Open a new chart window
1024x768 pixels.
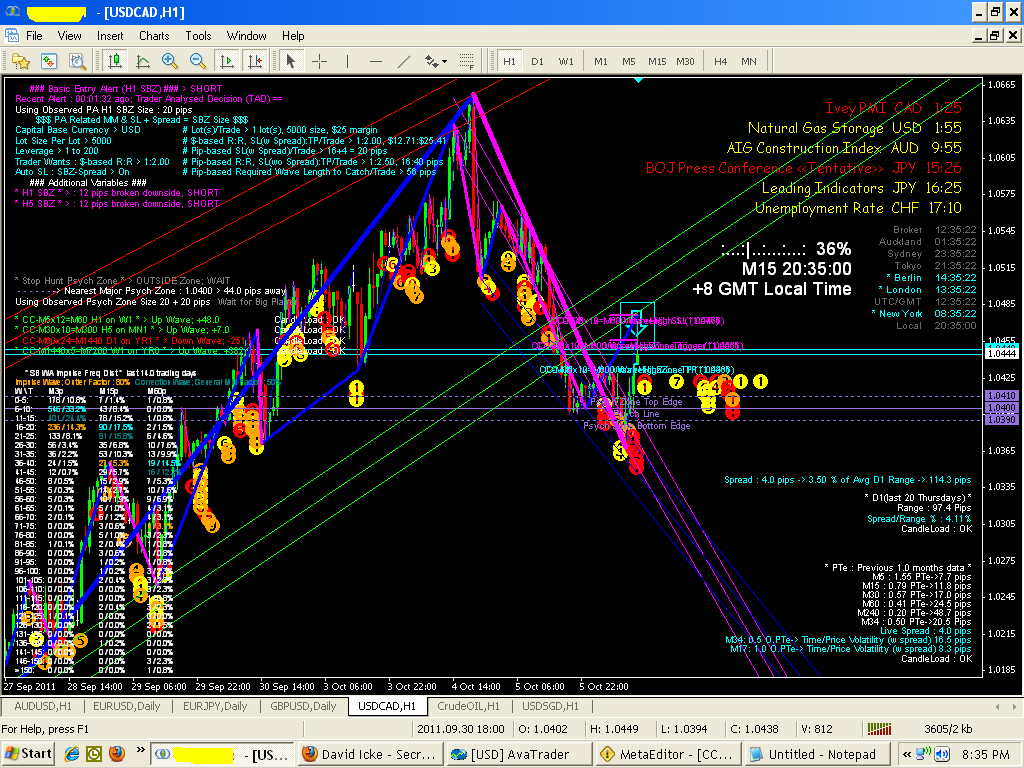click(x=21, y=61)
